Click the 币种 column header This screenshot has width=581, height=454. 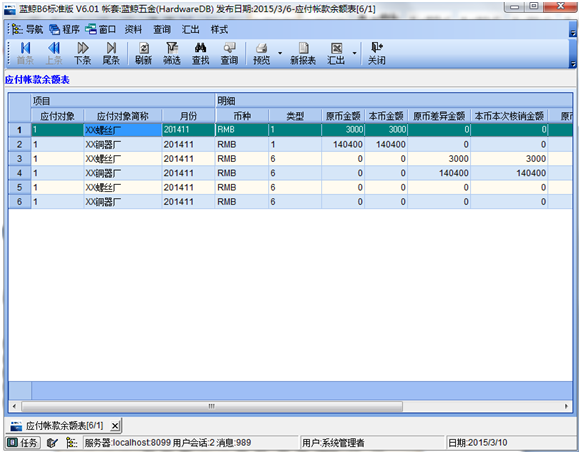(242, 116)
